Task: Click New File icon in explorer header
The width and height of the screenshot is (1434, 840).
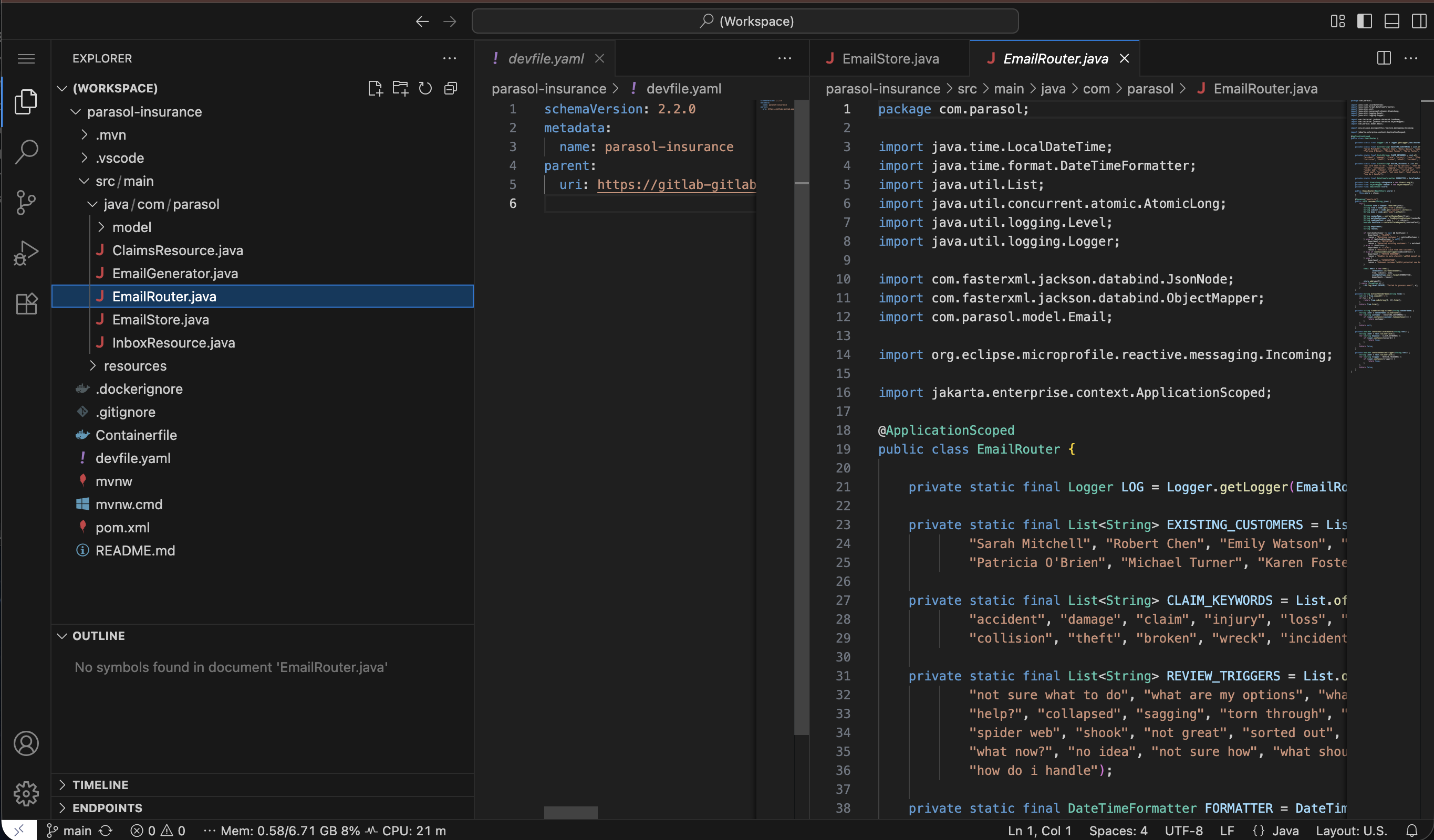Action: pyautogui.click(x=375, y=88)
